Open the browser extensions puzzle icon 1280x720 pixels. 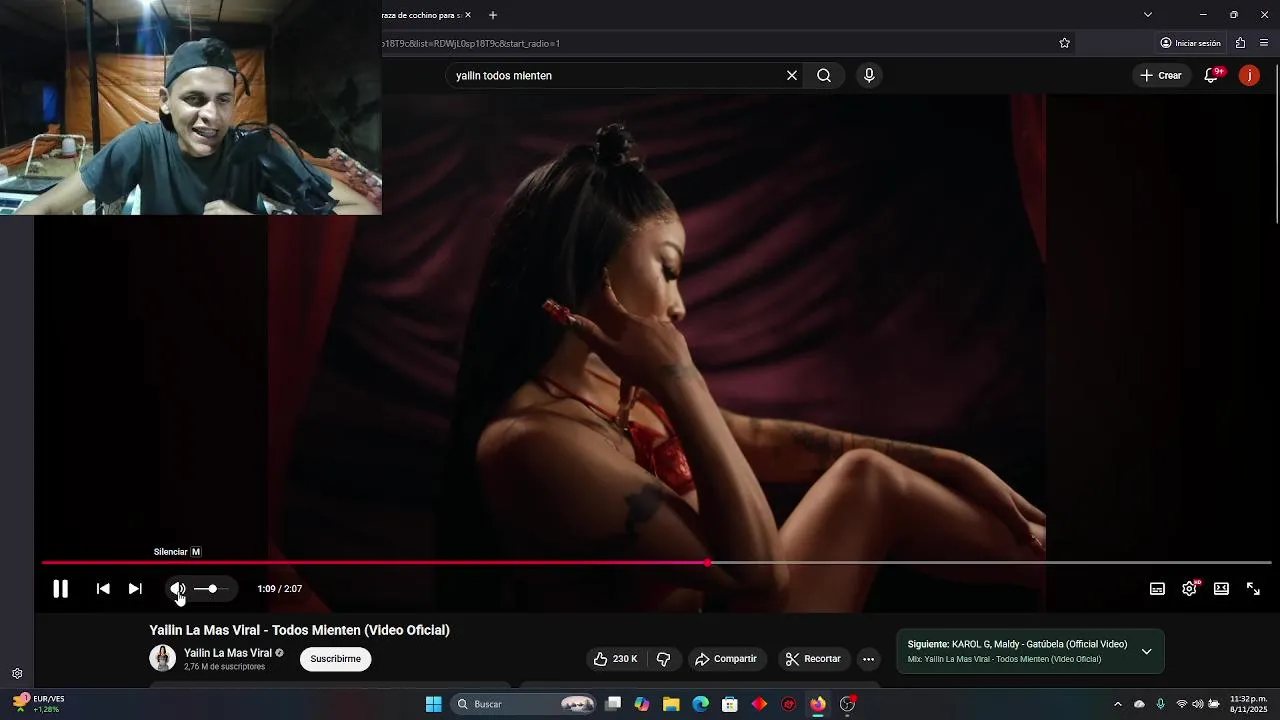[1240, 43]
